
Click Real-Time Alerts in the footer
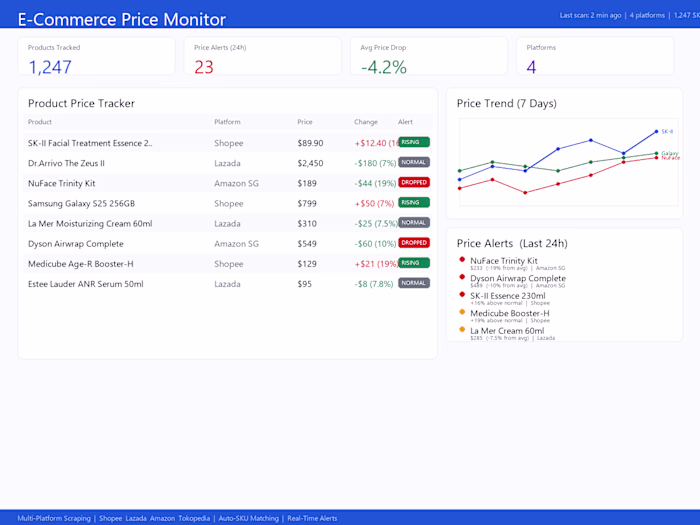tap(312, 518)
